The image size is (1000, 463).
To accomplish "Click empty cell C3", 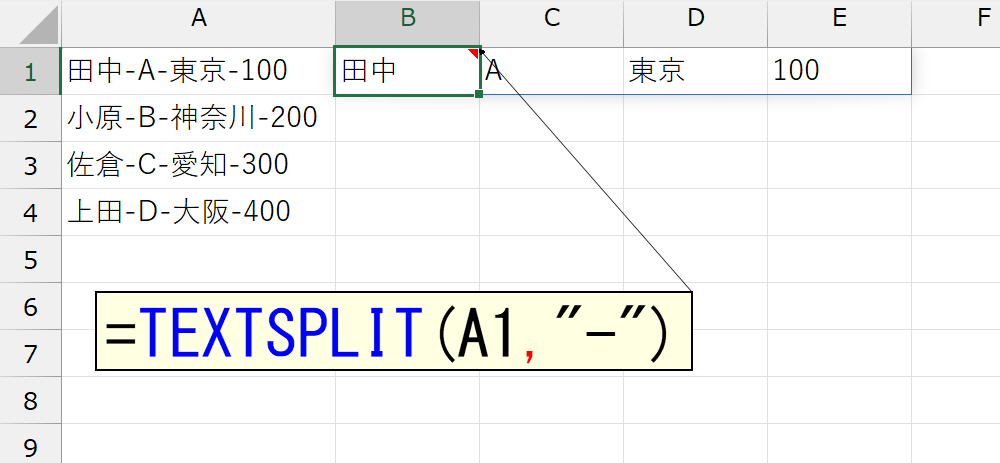I will point(552,165).
